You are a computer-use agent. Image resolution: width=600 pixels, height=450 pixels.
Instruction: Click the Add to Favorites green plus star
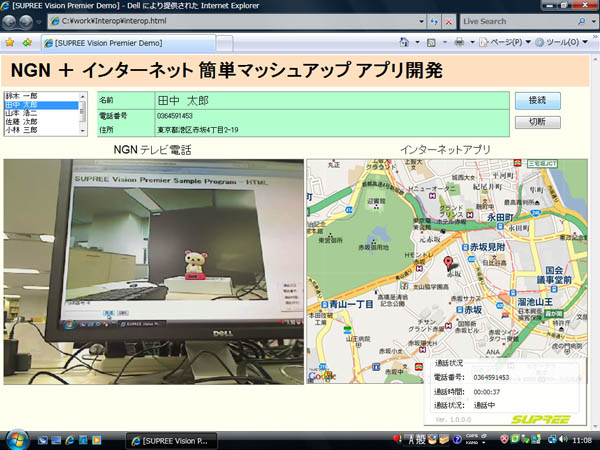27,42
